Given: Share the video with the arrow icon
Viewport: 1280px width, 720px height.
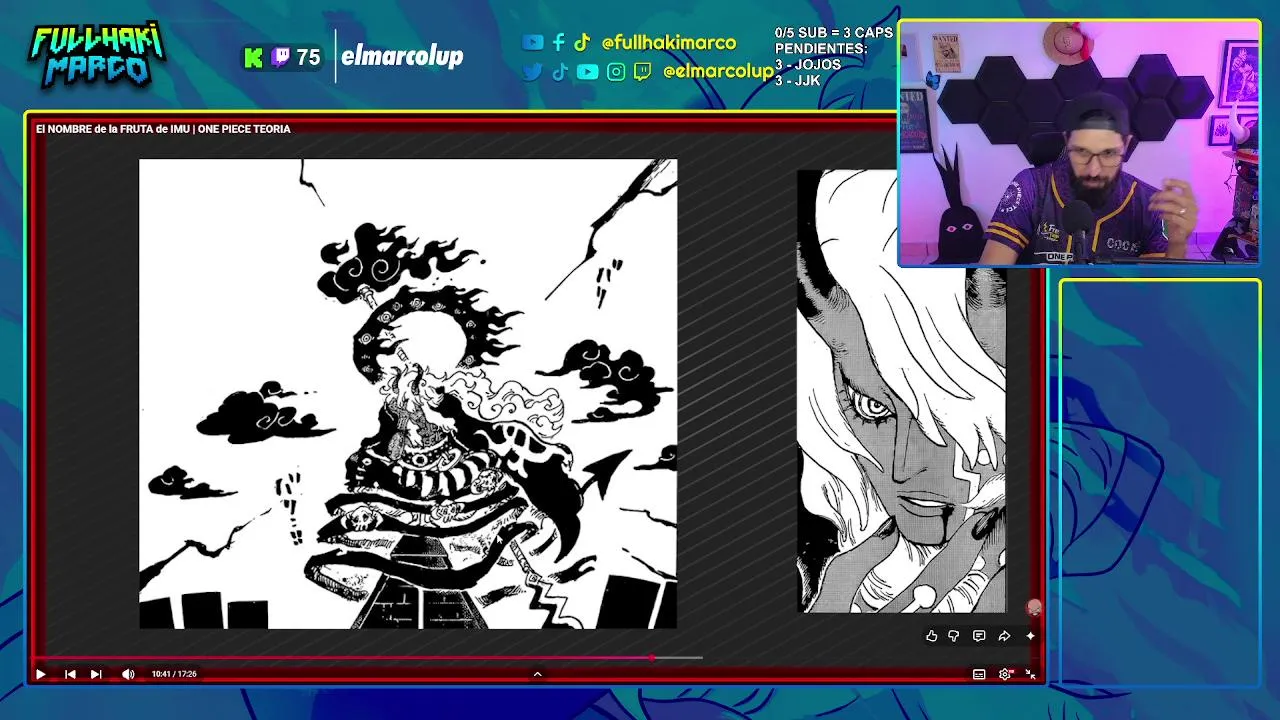Looking at the screenshot, I should (1004, 636).
